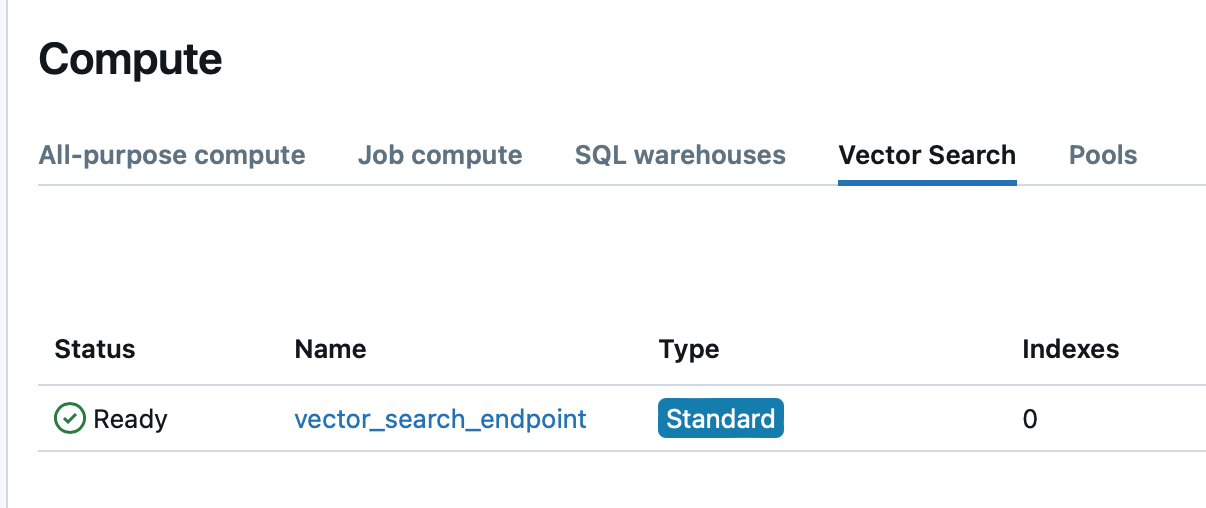The width and height of the screenshot is (1206, 508).
Task: Go to the SQL warehouses tab
Action: [680, 156]
